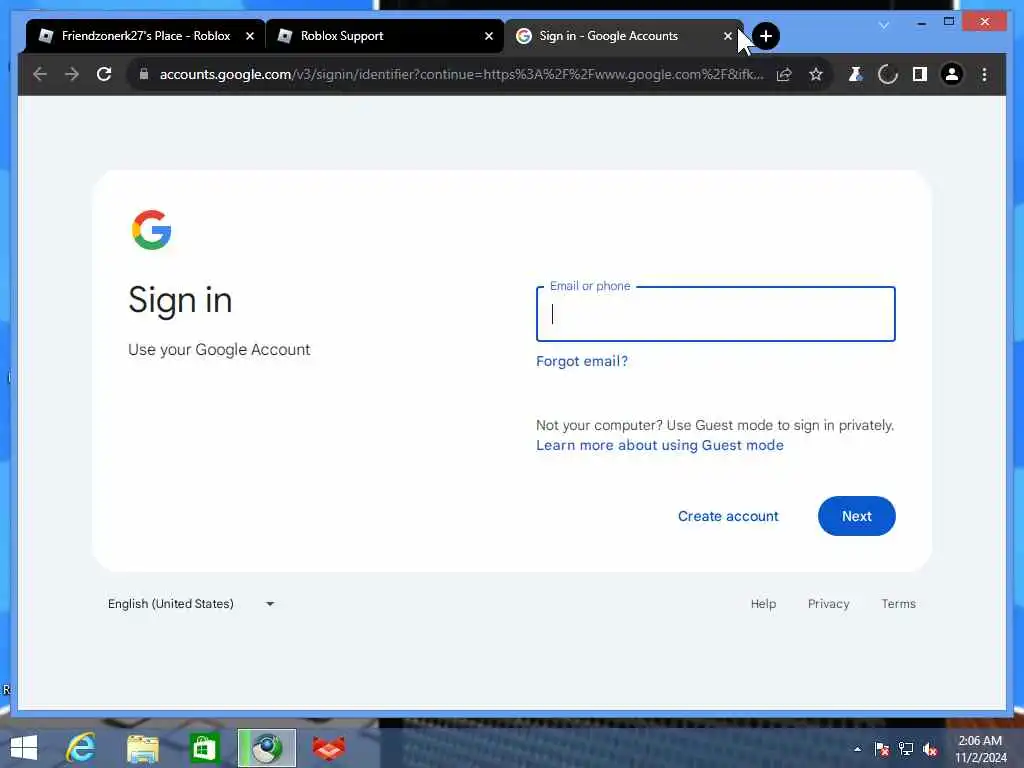Close the Sign in - Google Accounts tab
Screen dimensions: 1024x768
coord(728,36)
